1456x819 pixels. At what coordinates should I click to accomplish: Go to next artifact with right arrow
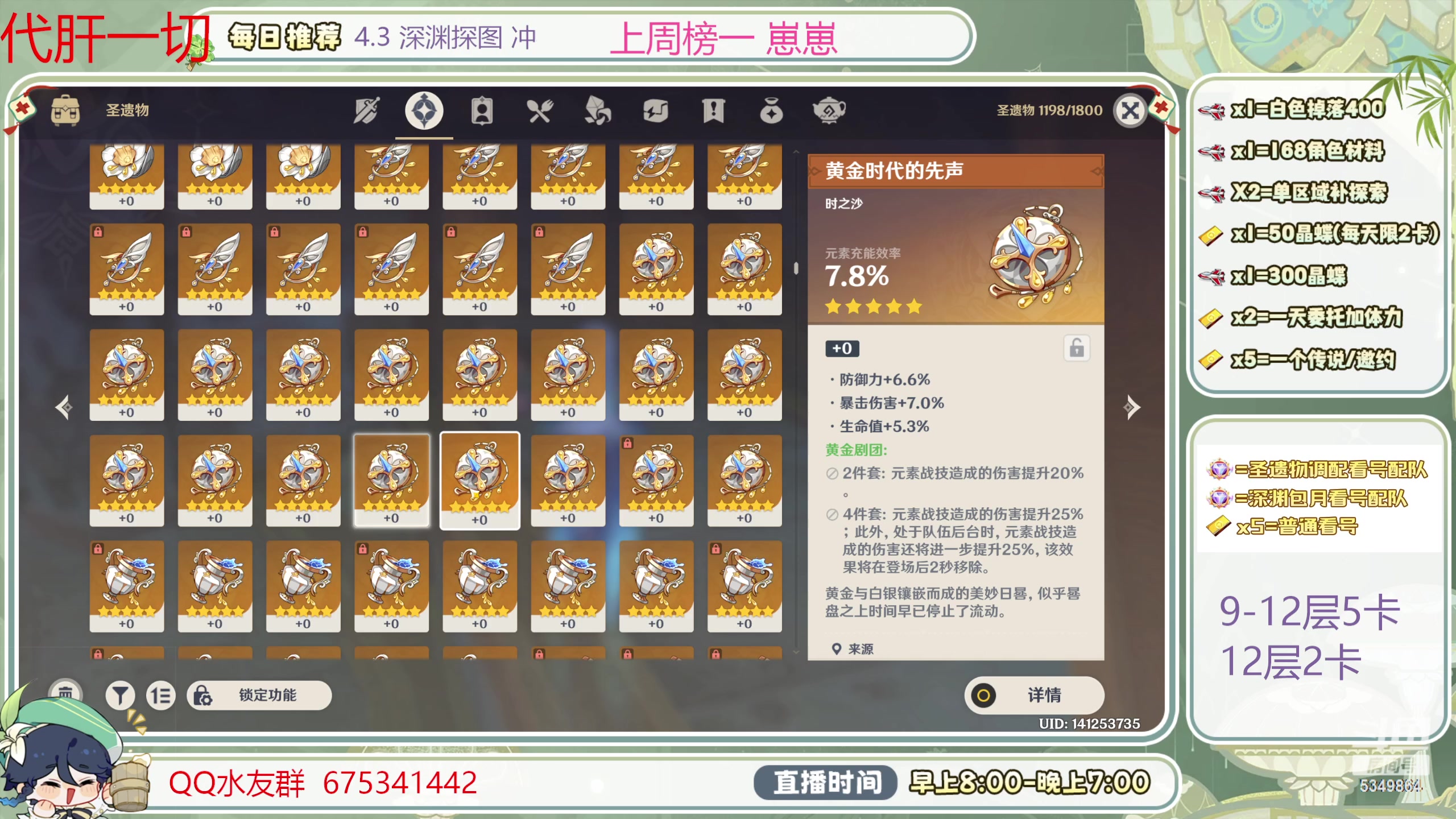(1131, 407)
